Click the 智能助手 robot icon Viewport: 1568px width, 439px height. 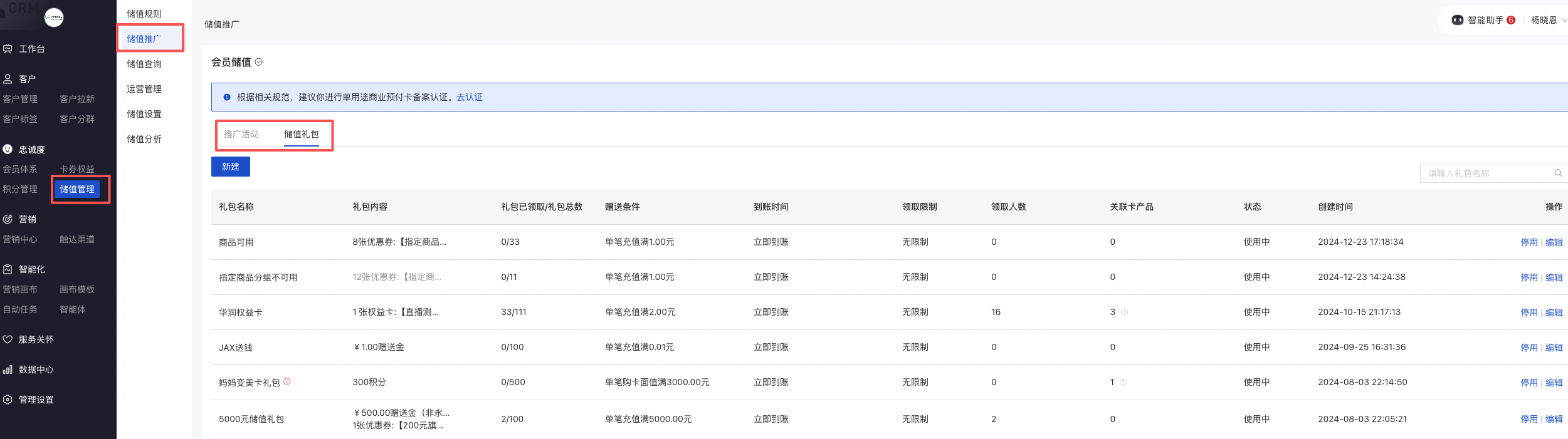coord(1458,20)
